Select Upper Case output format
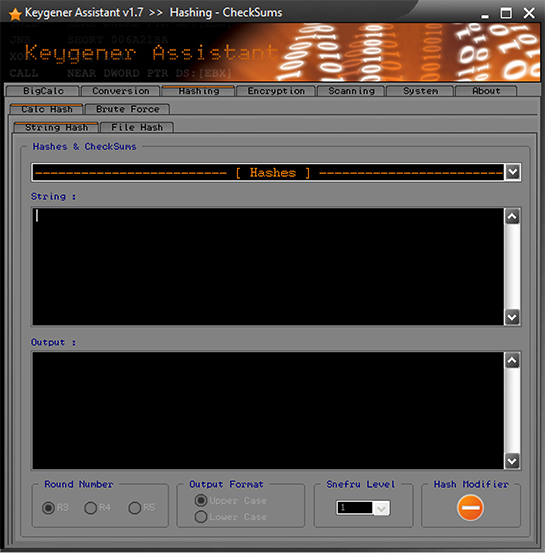 click(x=231, y=500)
